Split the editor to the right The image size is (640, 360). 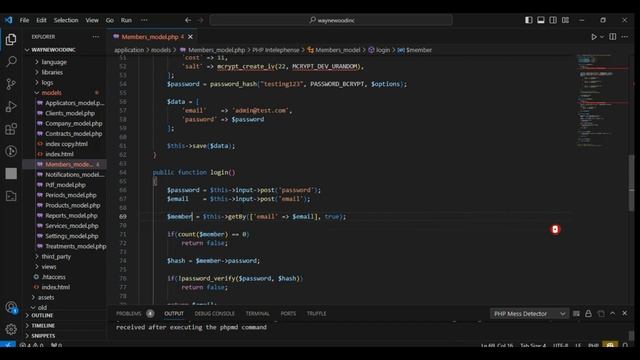point(613,37)
